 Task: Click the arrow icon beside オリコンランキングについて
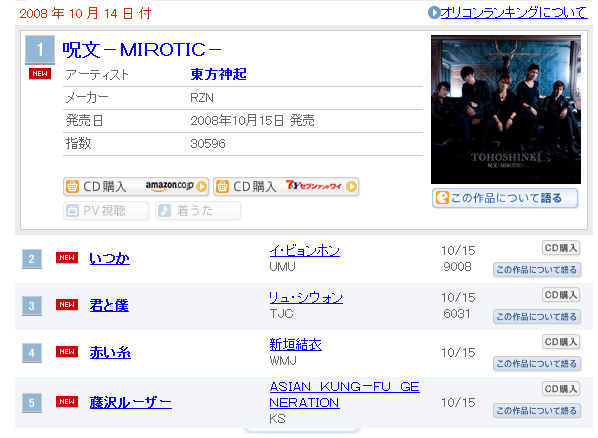point(434,13)
